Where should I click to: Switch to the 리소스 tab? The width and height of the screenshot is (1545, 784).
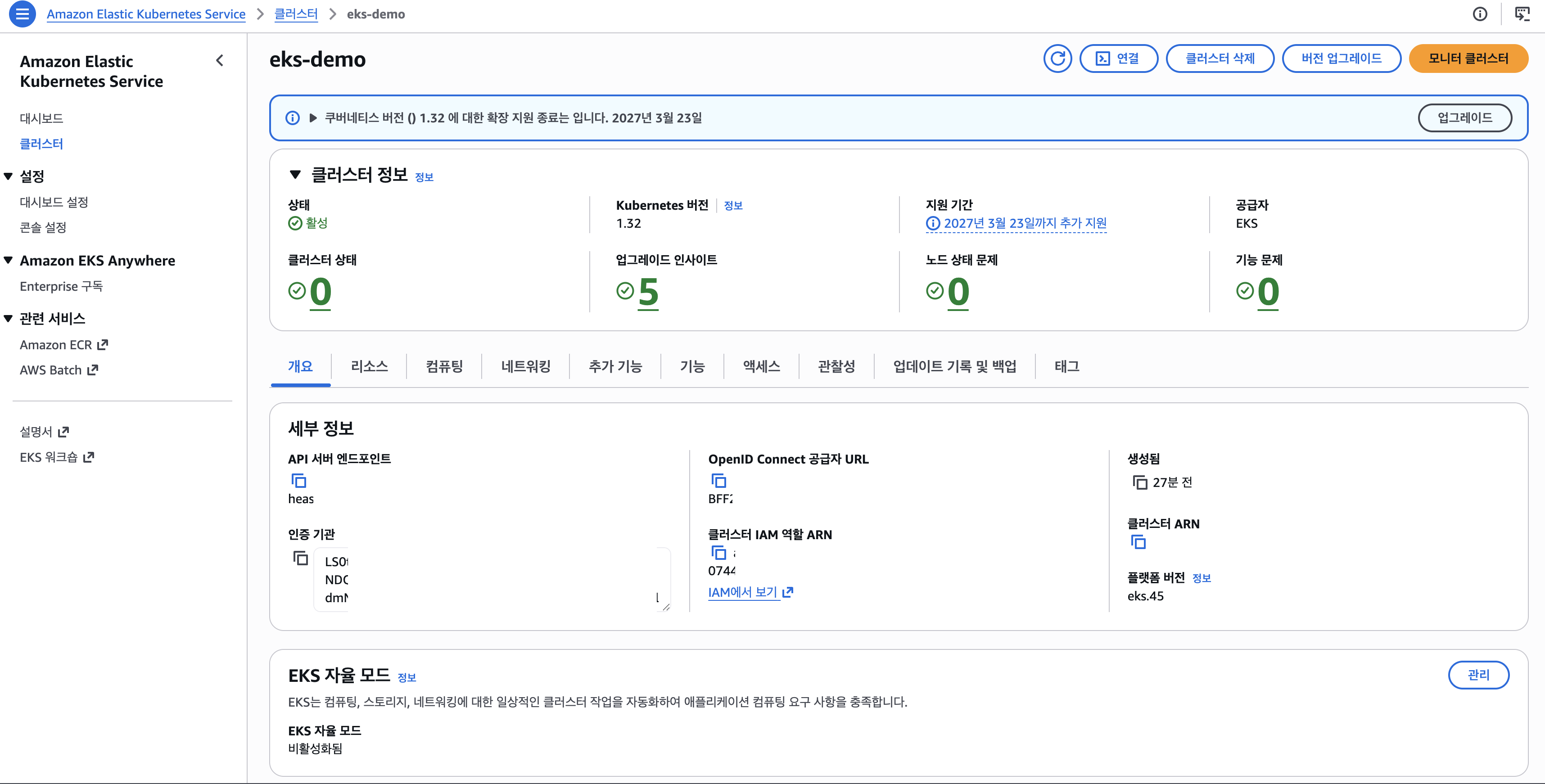(x=369, y=366)
